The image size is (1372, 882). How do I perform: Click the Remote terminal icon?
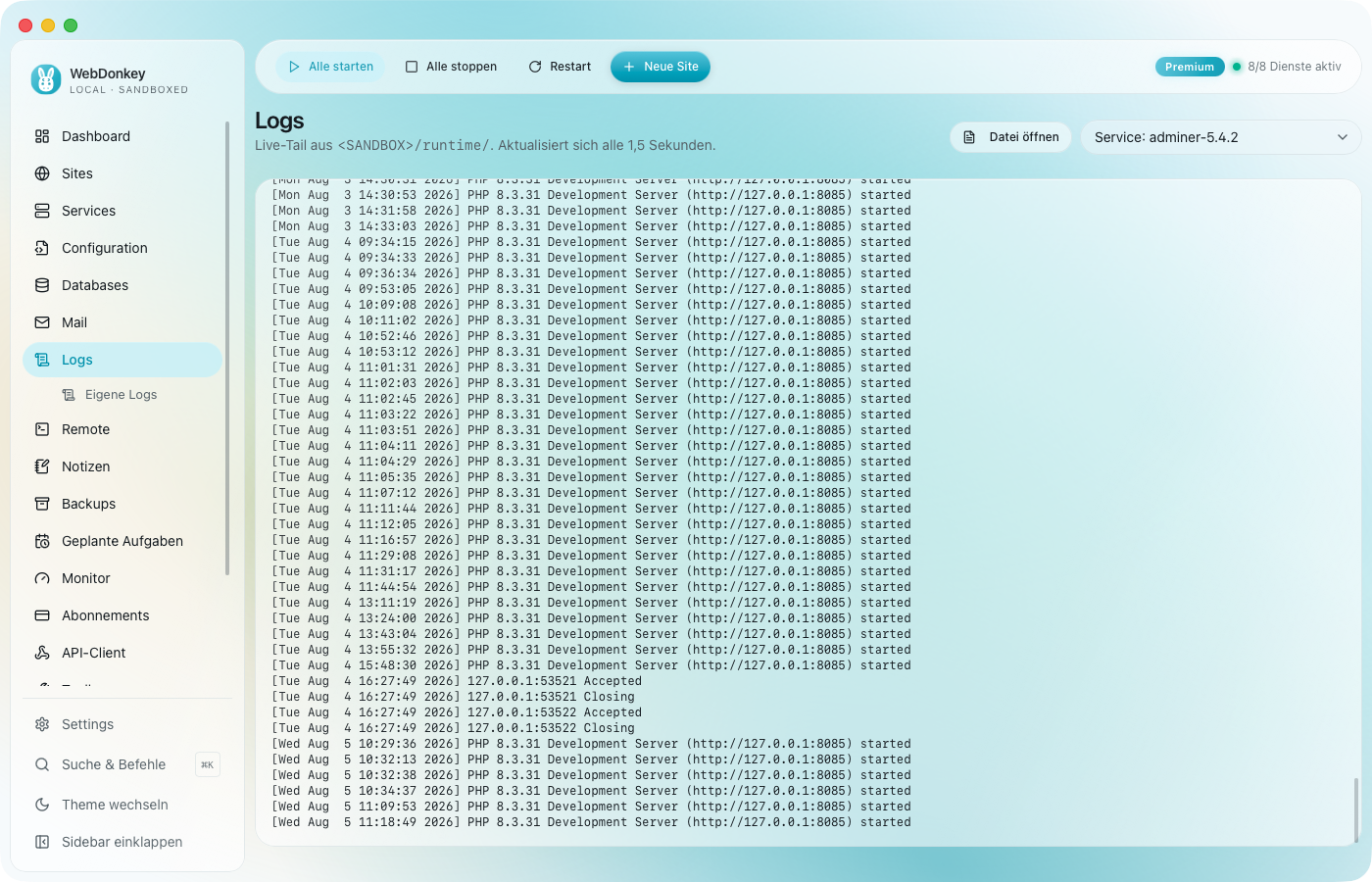click(42, 429)
